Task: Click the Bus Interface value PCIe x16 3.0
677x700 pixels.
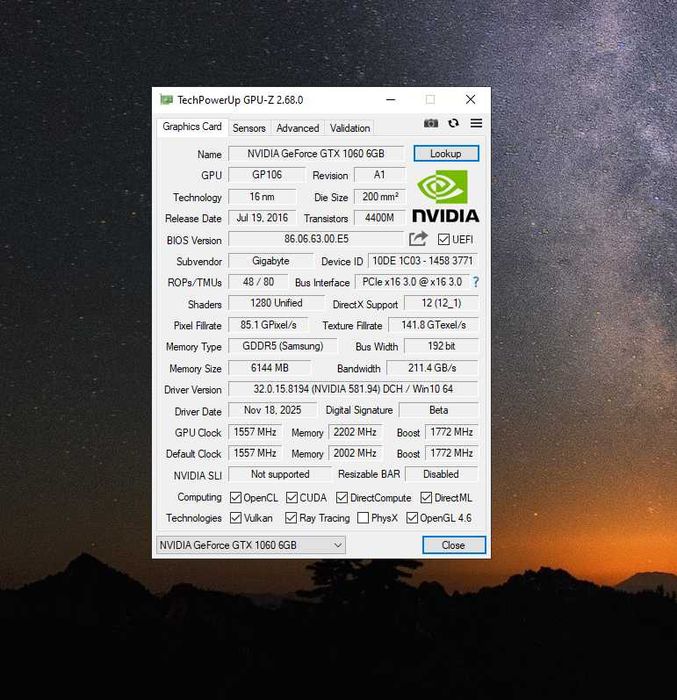Action: (x=412, y=282)
